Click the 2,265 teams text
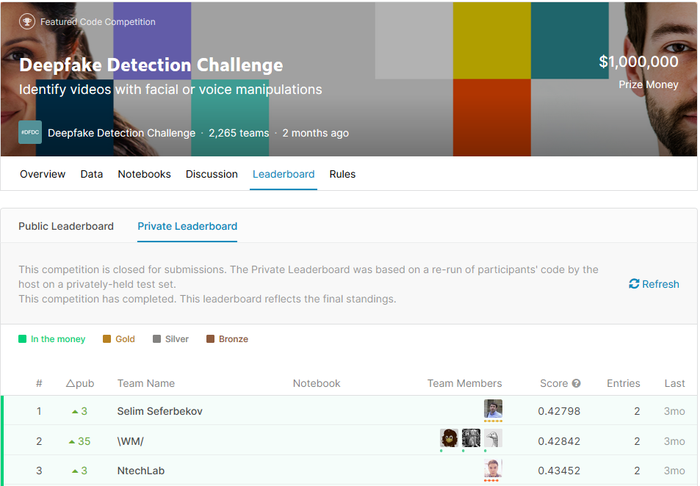Viewport: 700px width, 486px height. click(x=239, y=133)
